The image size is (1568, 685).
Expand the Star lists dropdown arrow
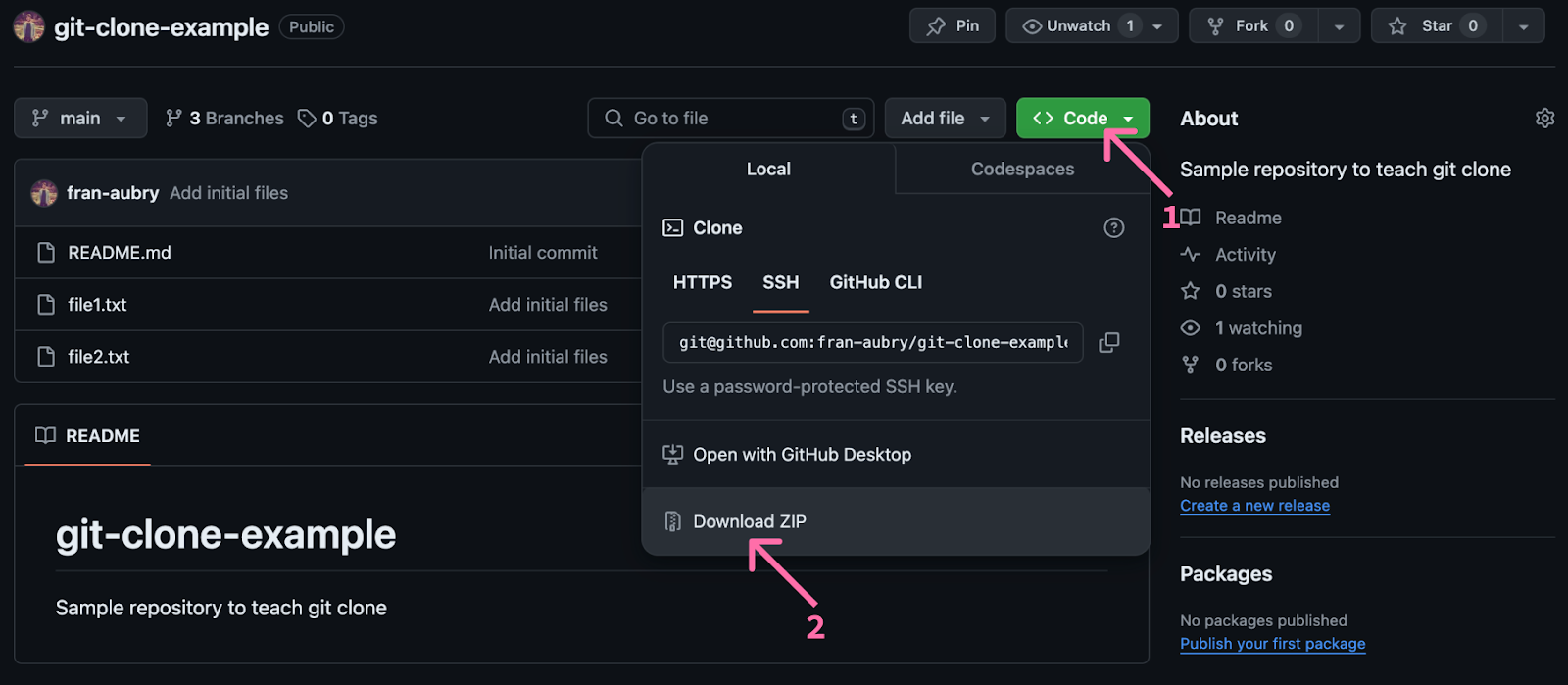(1523, 26)
